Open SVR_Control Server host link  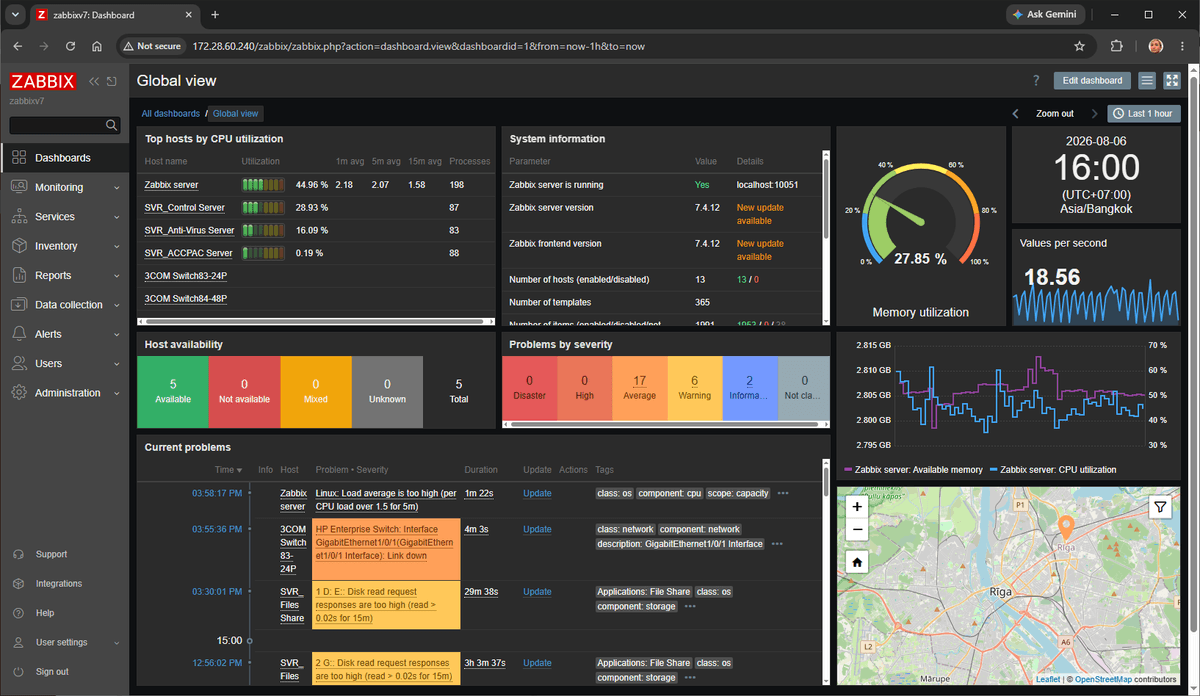click(x=185, y=208)
